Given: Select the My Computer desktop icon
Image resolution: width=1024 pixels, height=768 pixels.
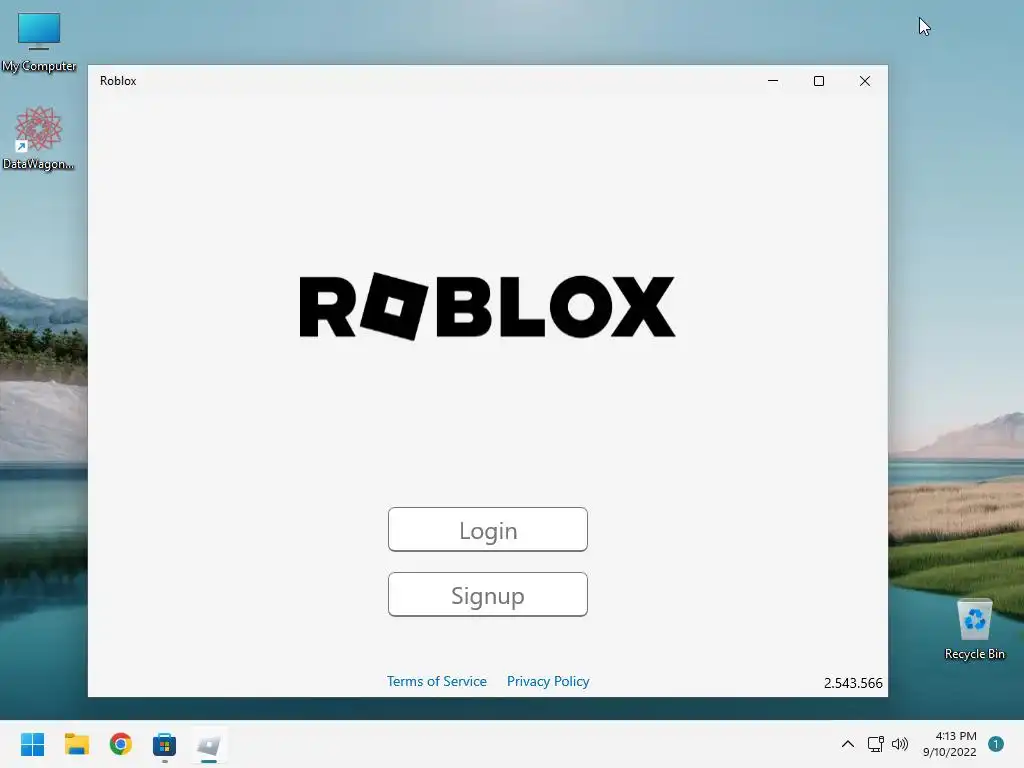Looking at the screenshot, I should (x=39, y=42).
